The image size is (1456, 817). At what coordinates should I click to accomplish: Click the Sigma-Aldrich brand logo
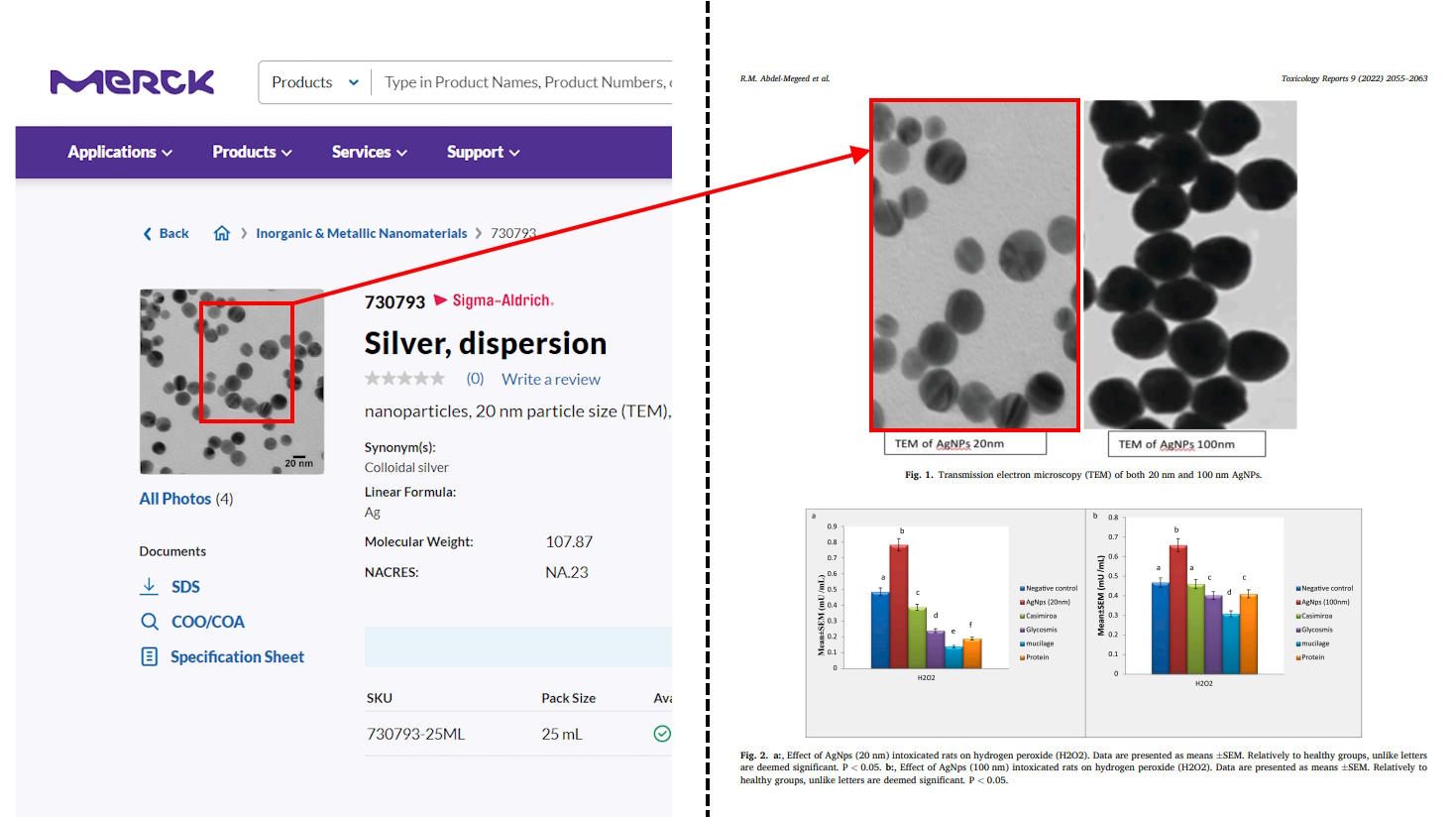point(494,300)
